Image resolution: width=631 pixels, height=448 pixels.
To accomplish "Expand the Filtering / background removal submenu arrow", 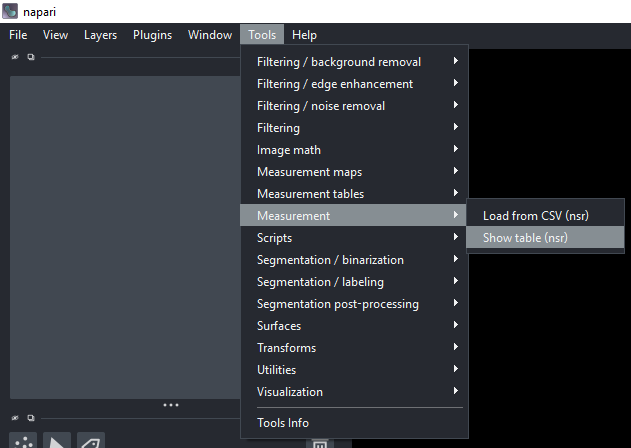I will point(456,61).
